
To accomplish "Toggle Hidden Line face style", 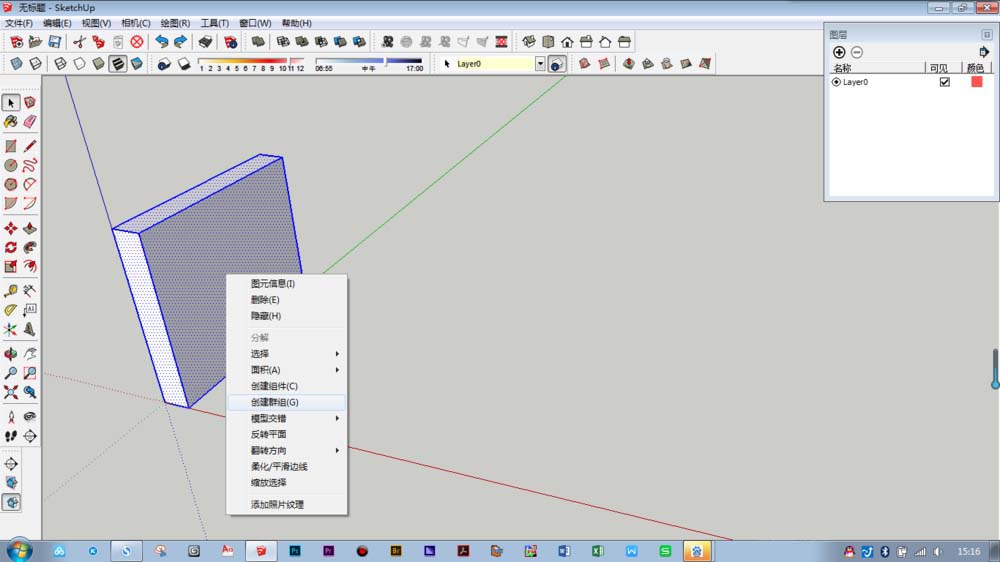I will point(79,64).
